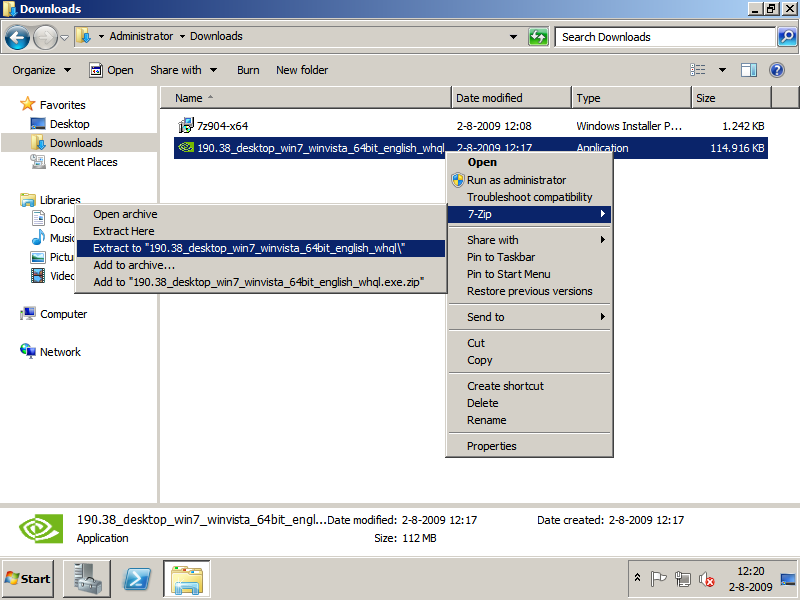Viewport: 800px width, 600px height.
Task: Click the Documents library icon
Action: [x=38, y=218]
